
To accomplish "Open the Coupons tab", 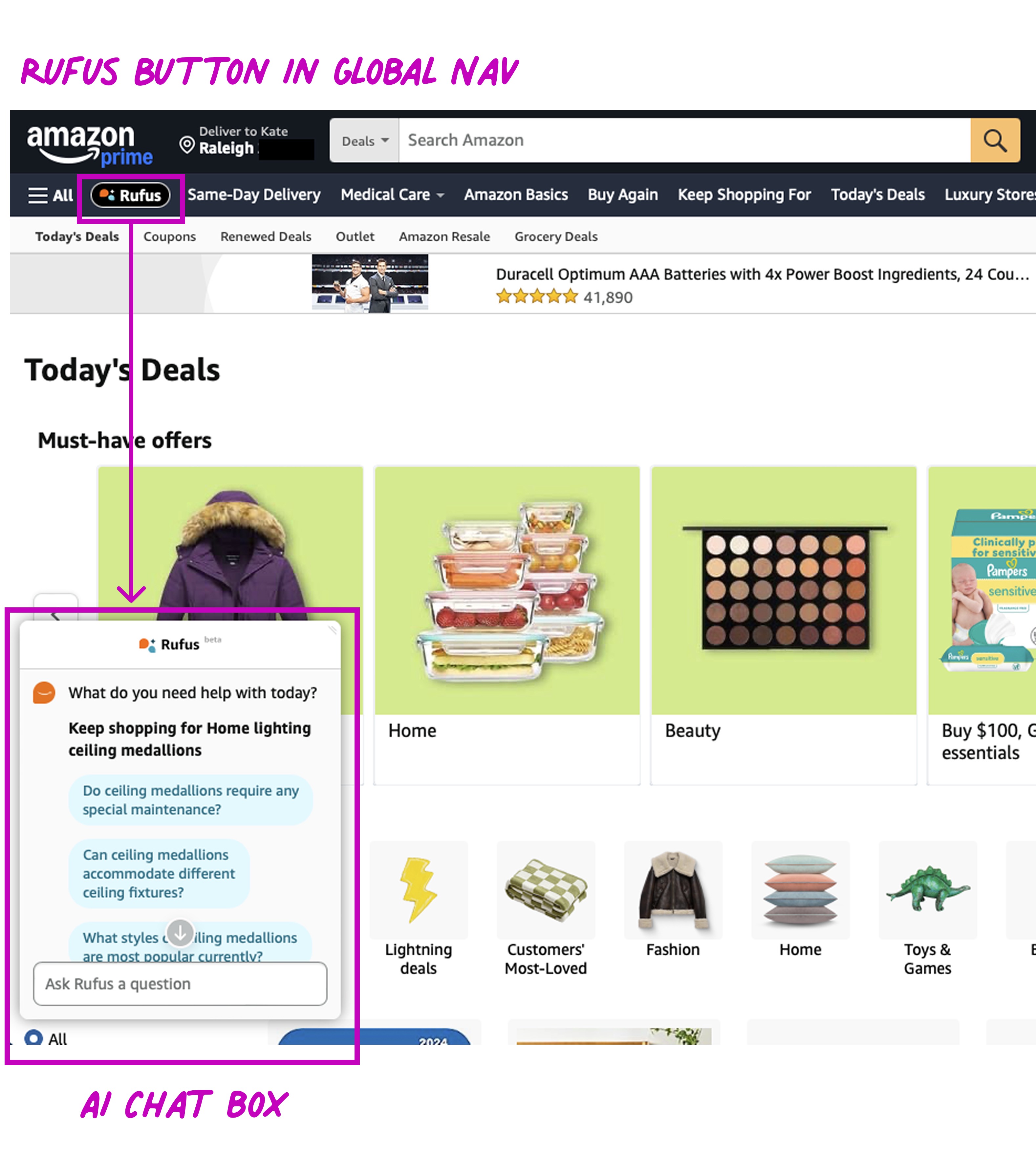I will coord(170,236).
